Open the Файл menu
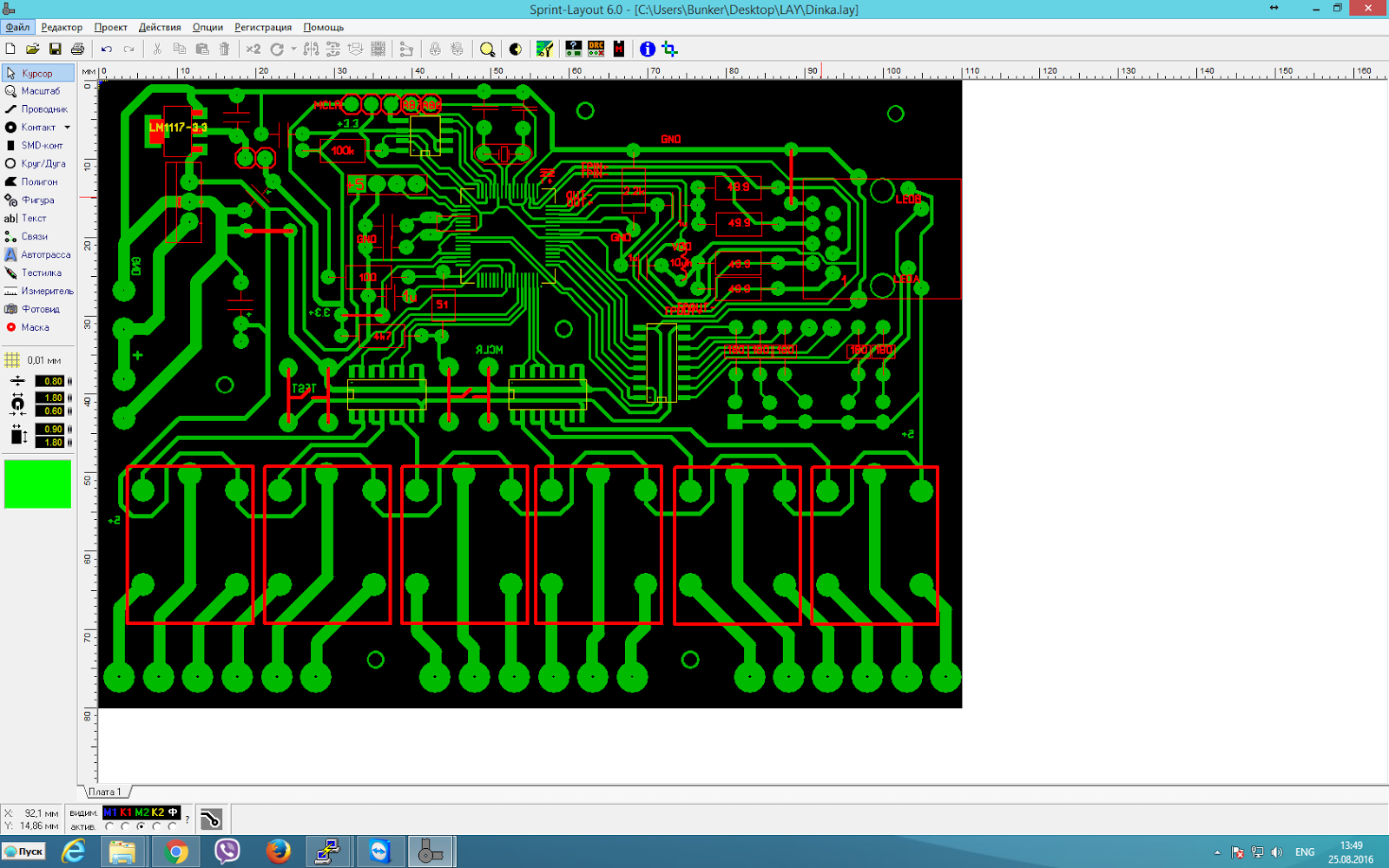The height and width of the screenshot is (868, 1389). click(x=17, y=27)
